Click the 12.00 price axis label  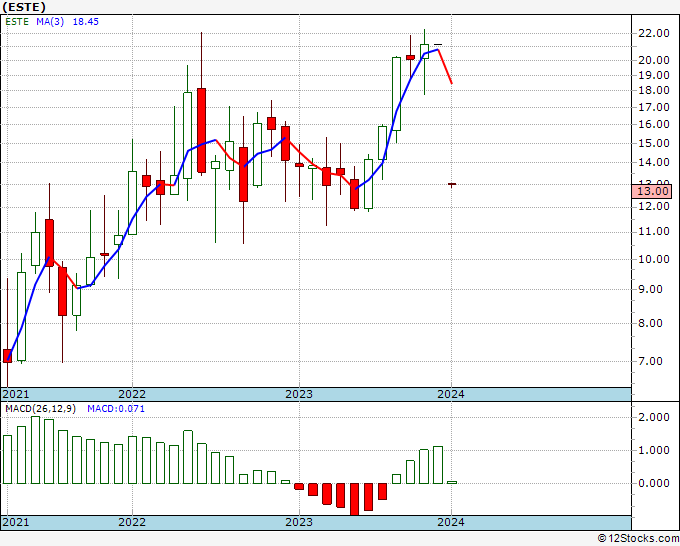[654, 207]
